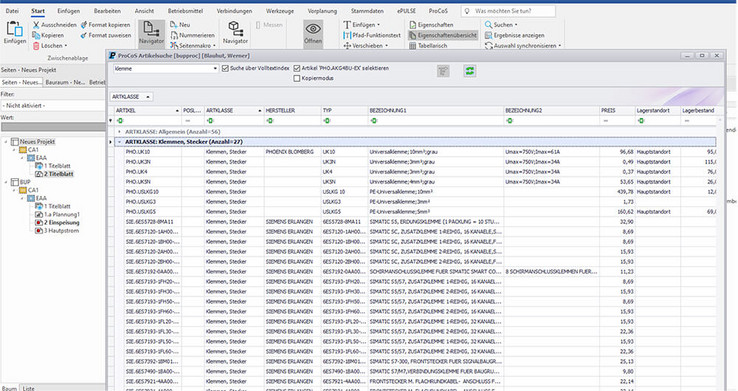Switch to the ProCoS ribbon tab
Image resolution: width=738 pixels, height=391 pixels.
pyautogui.click(x=438, y=11)
